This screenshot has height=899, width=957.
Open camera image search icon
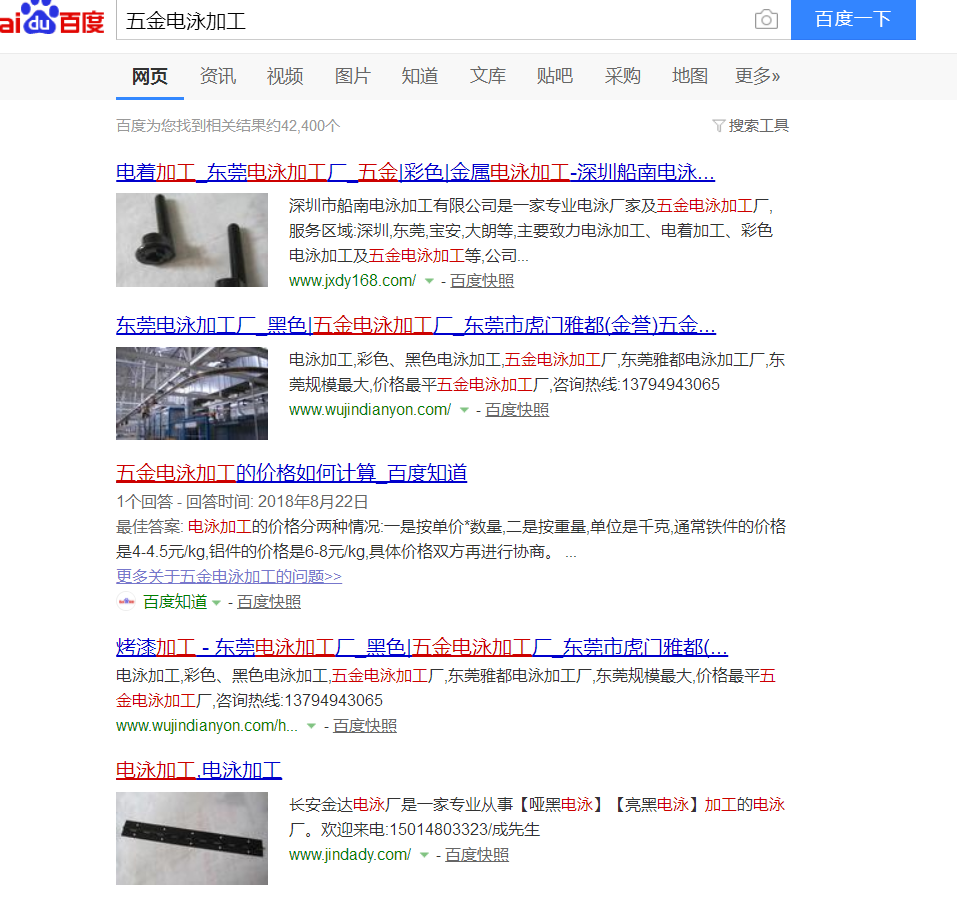pyautogui.click(x=766, y=20)
